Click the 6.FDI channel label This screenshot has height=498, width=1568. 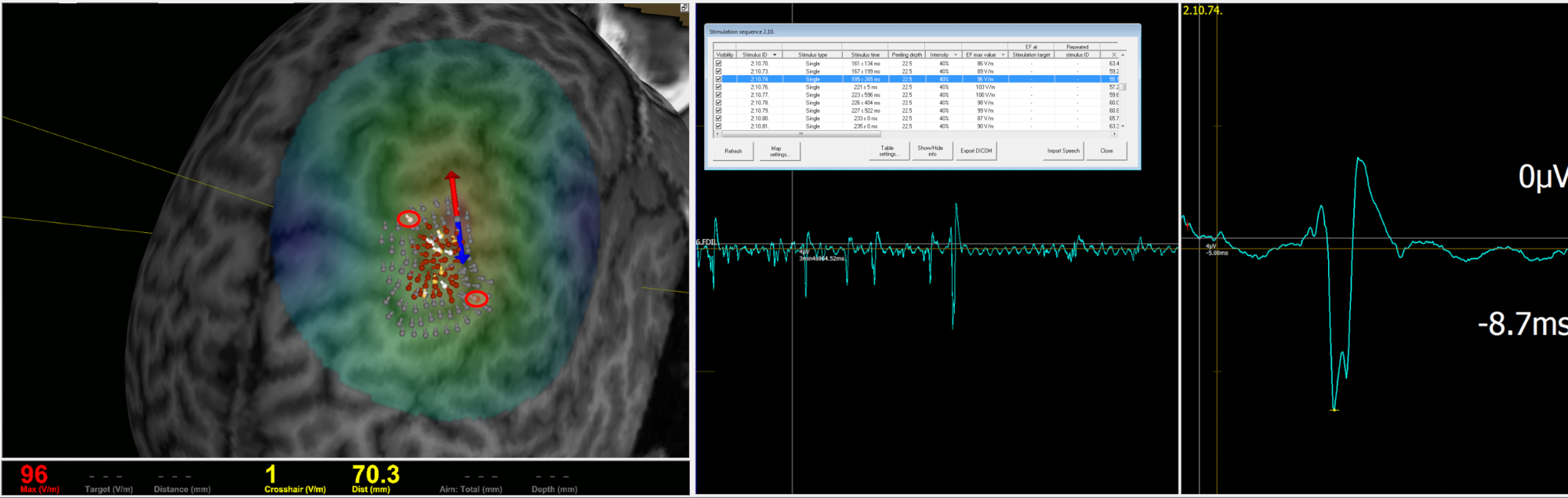tap(706, 242)
